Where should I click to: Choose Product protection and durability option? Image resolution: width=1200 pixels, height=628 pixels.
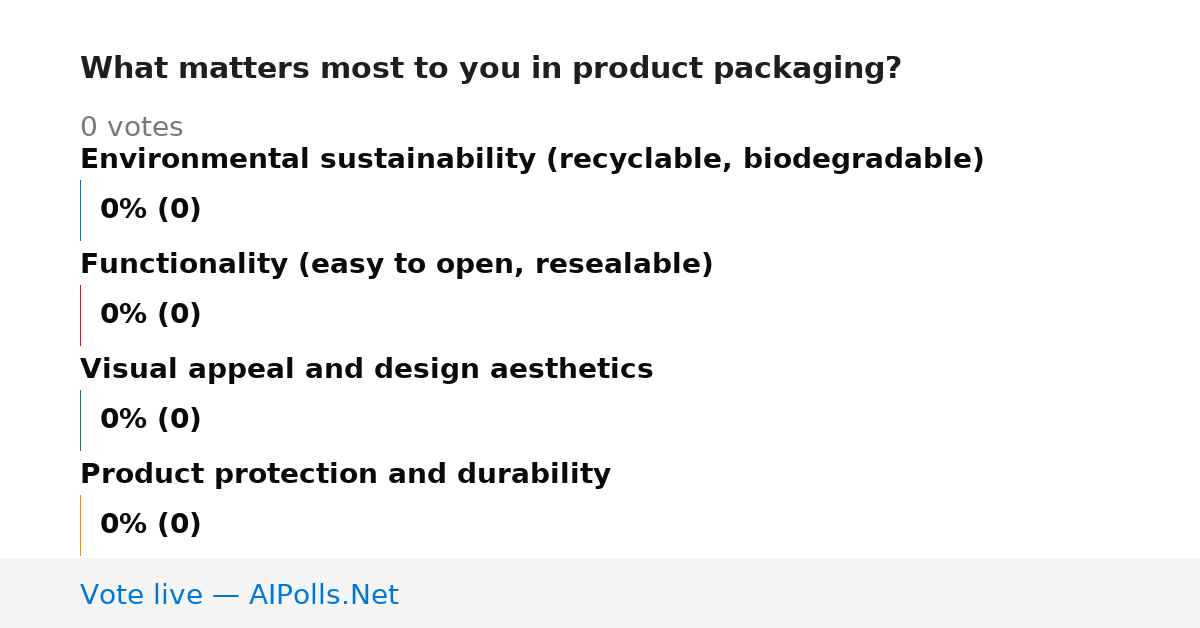pos(345,475)
